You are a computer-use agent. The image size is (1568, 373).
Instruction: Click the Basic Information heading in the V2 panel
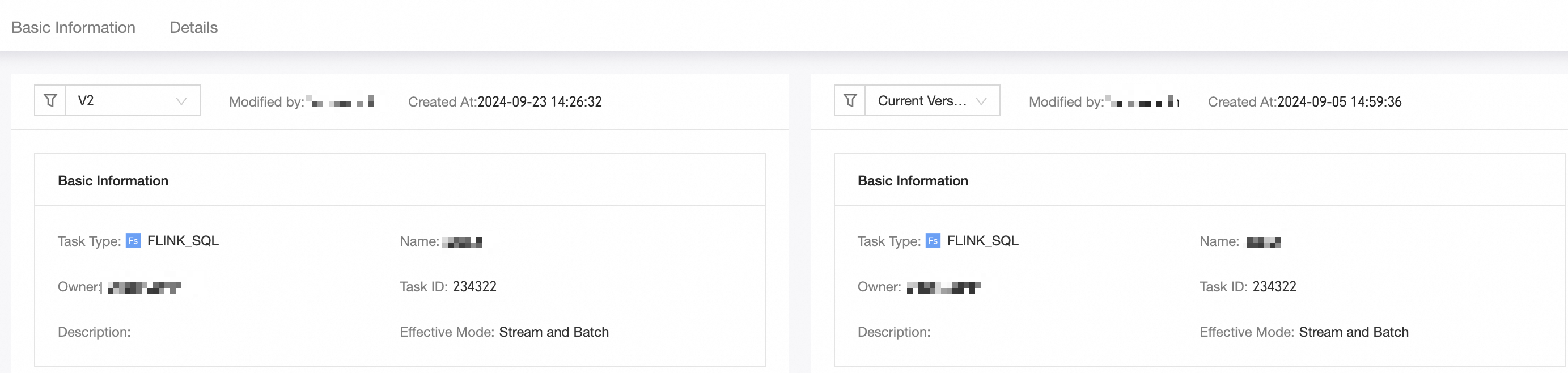(x=113, y=181)
